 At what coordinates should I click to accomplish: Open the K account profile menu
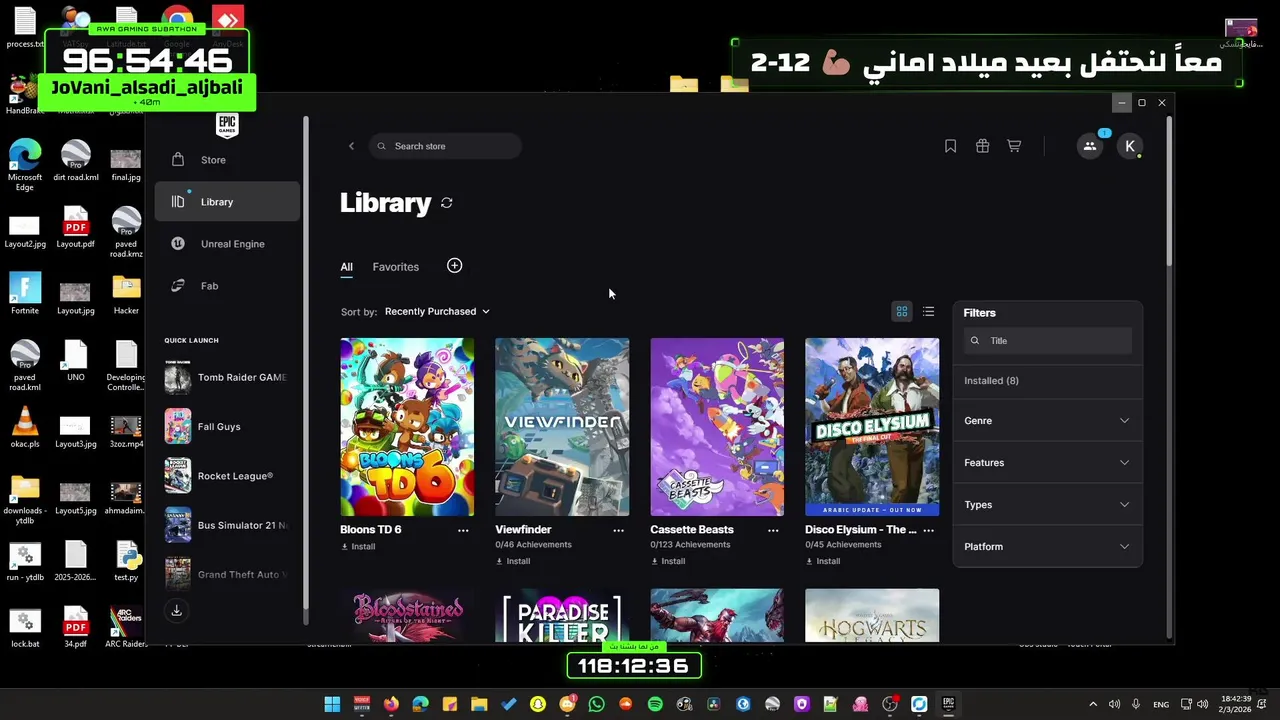(x=1130, y=146)
